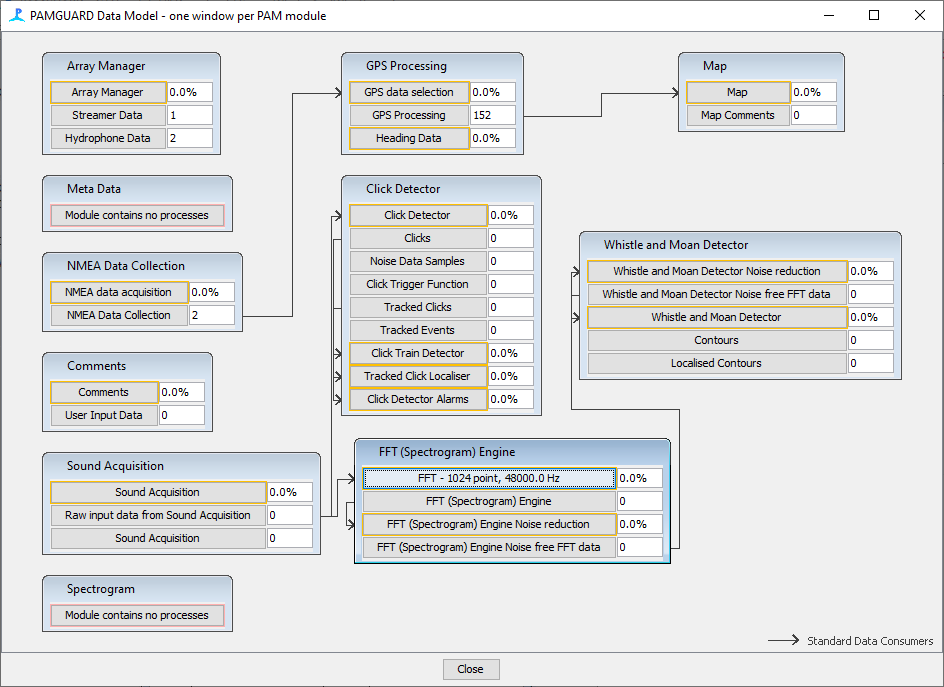944x687 pixels.
Task: Click Raw input data from Sound Acquisition
Action: tap(158, 515)
